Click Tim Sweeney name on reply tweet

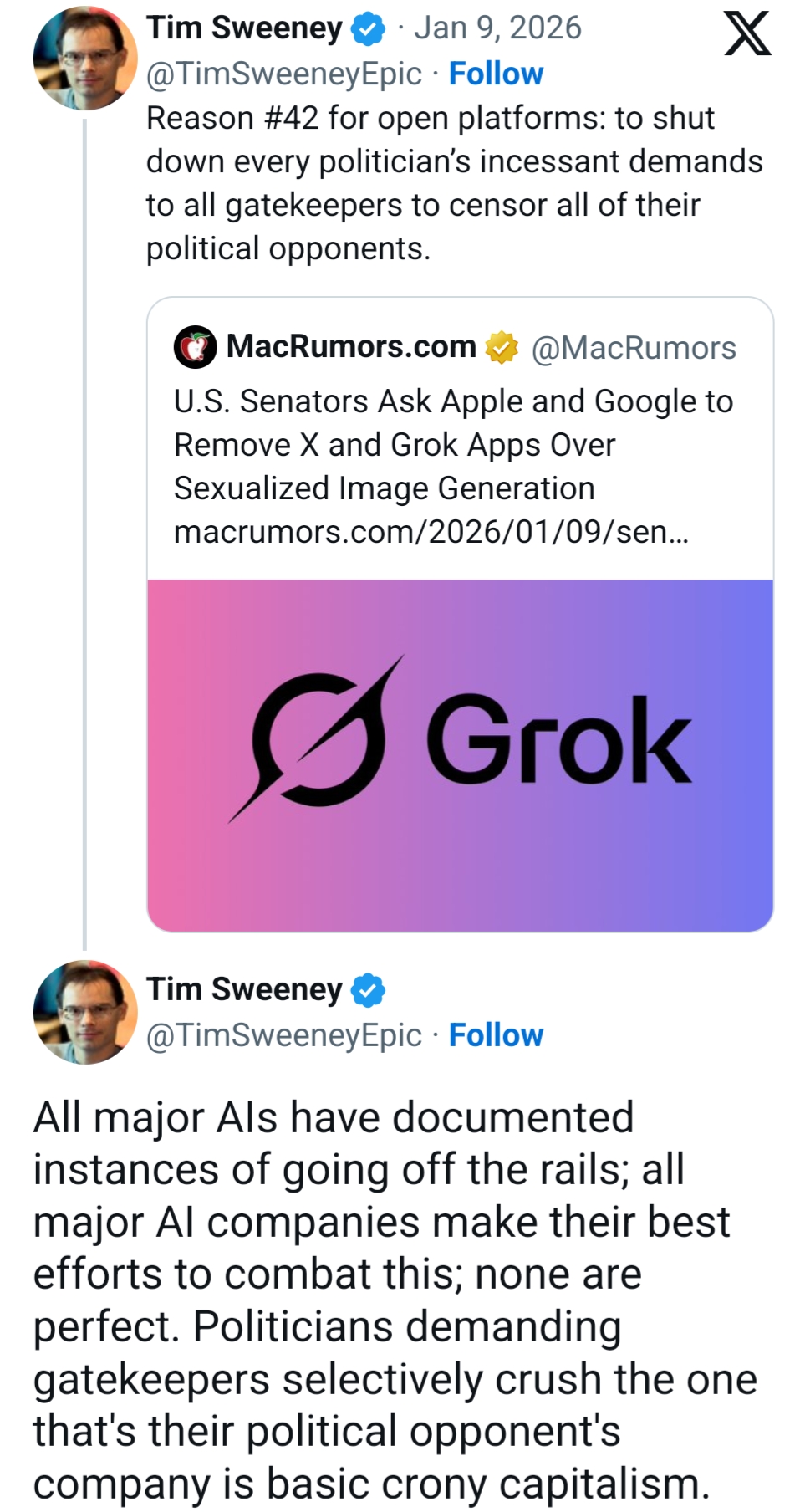pyautogui.click(x=244, y=989)
